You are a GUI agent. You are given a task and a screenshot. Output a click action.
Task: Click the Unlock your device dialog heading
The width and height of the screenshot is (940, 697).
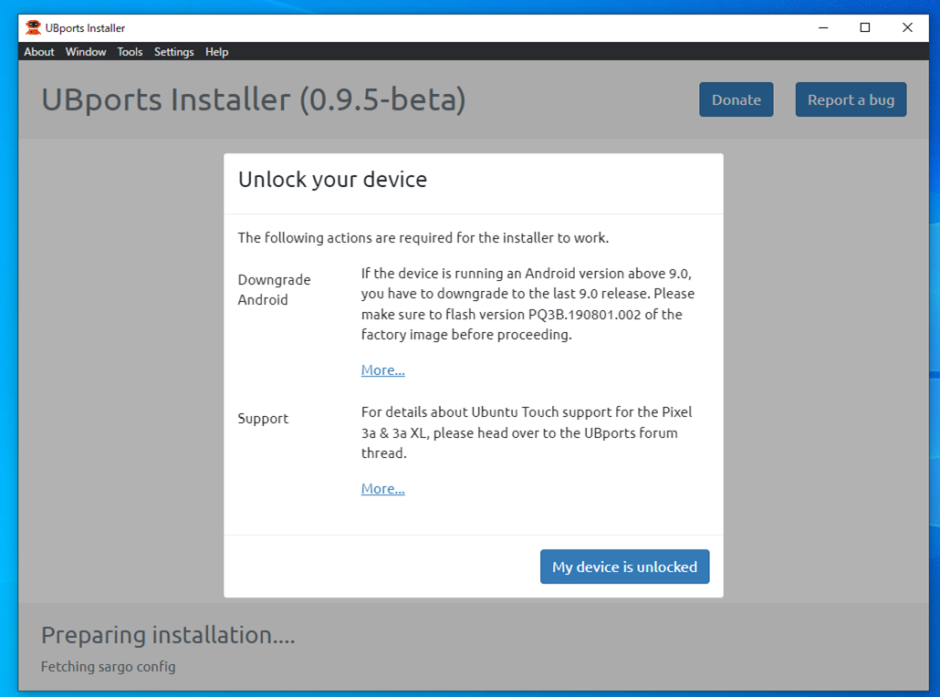332,180
